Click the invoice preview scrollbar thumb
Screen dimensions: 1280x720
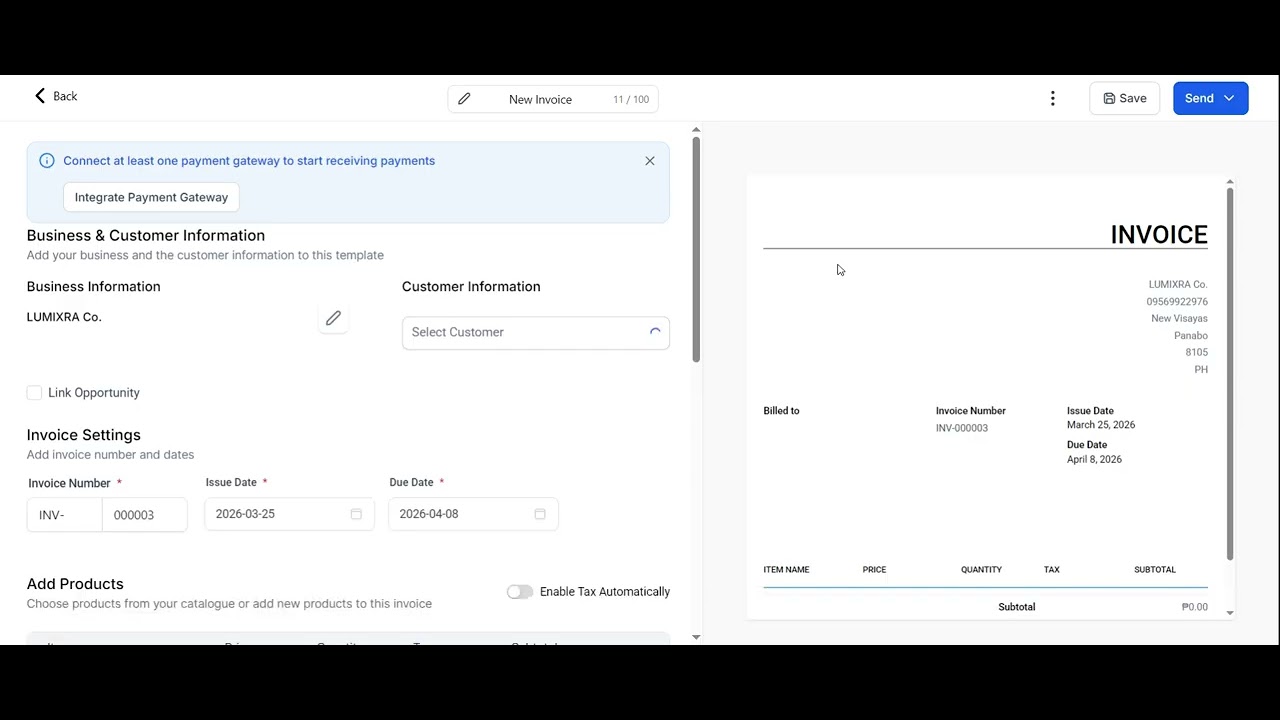point(1230,374)
